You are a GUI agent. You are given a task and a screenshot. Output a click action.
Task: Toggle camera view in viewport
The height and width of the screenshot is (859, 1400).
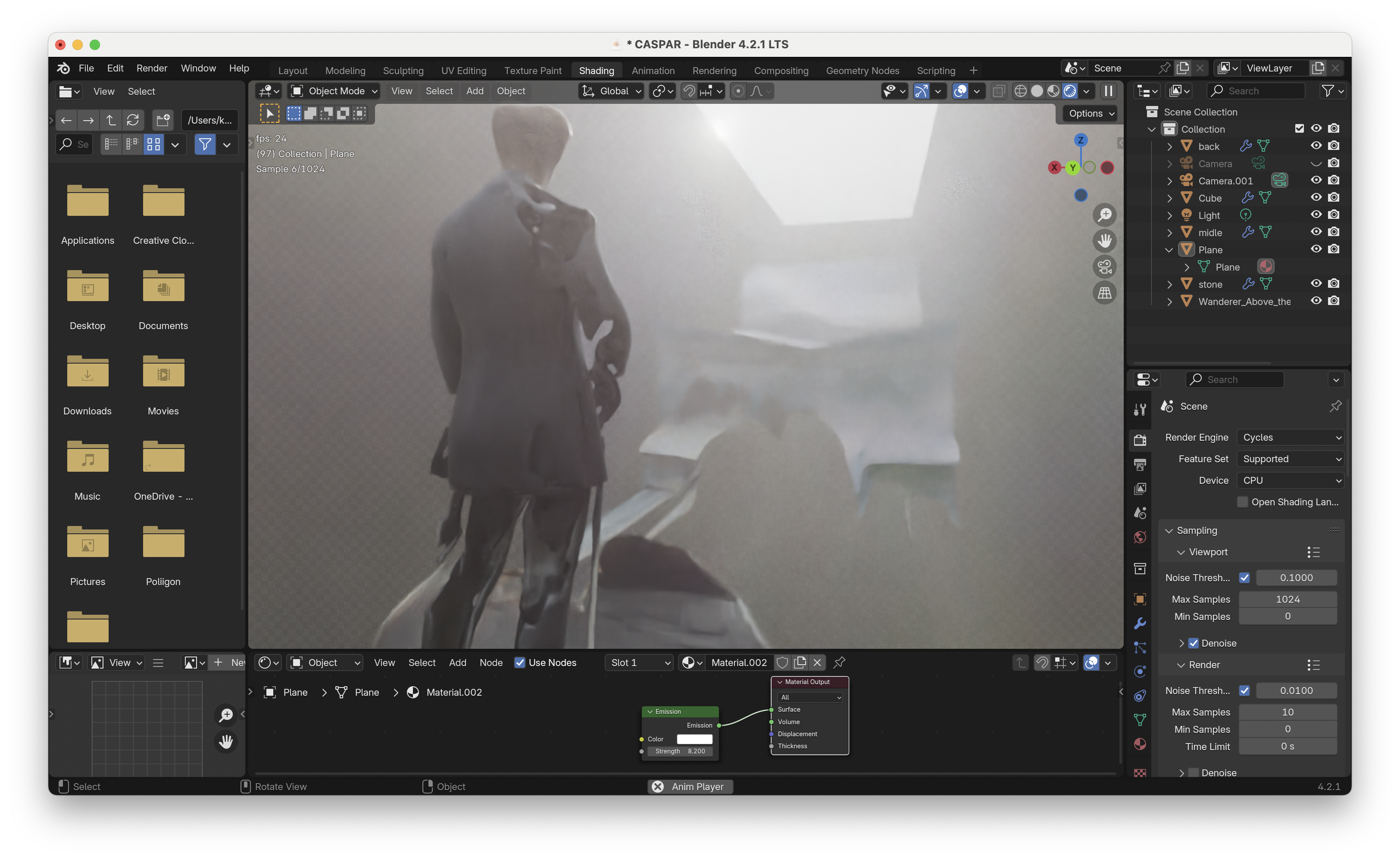[1104, 267]
